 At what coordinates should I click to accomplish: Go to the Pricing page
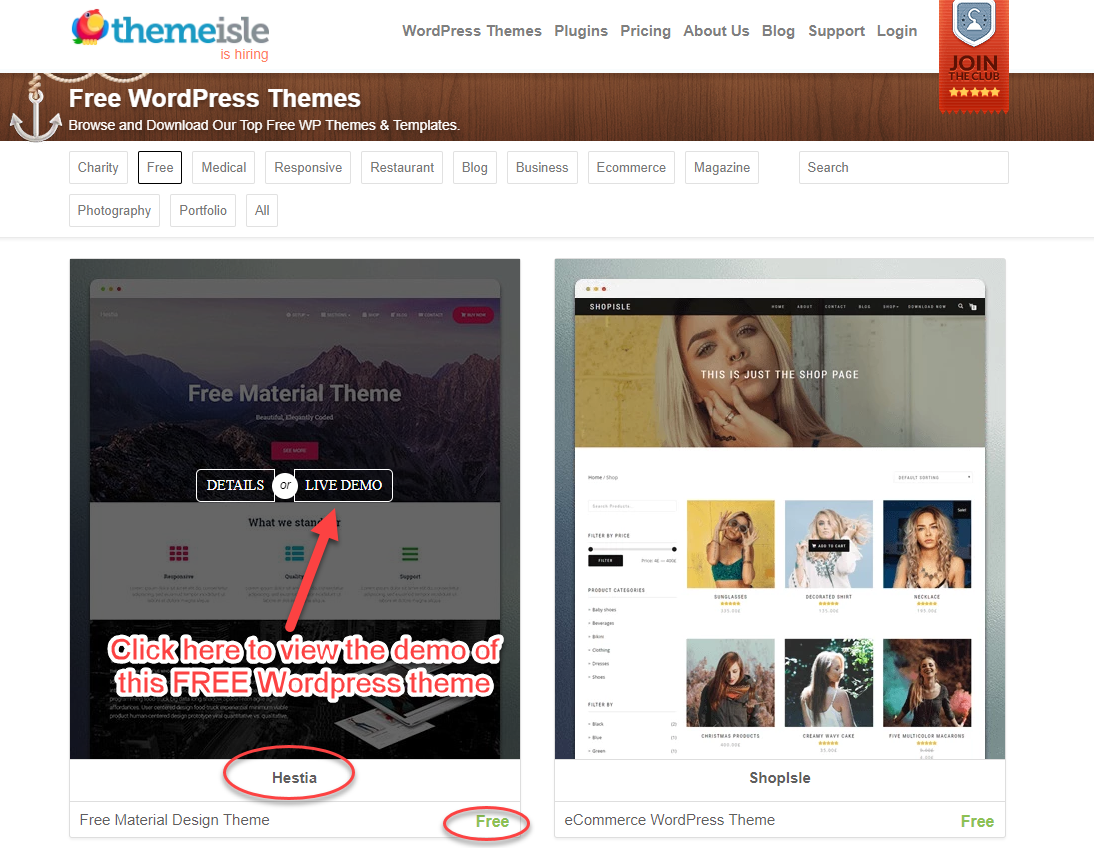pyautogui.click(x=645, y=31)
